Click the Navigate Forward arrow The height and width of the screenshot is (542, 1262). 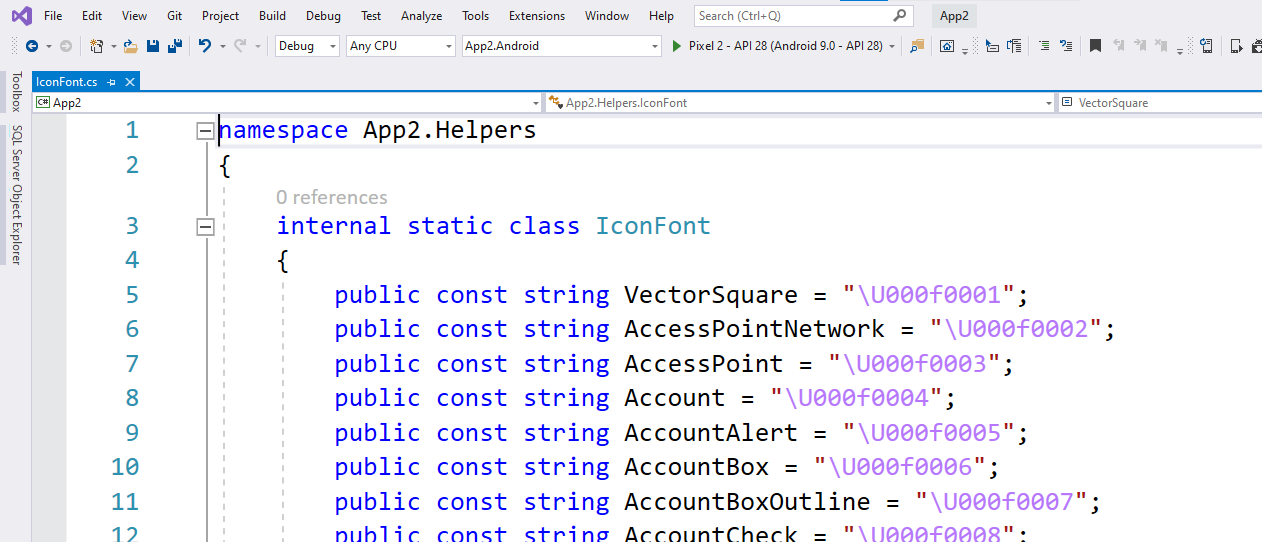click(x=66, y=46)
